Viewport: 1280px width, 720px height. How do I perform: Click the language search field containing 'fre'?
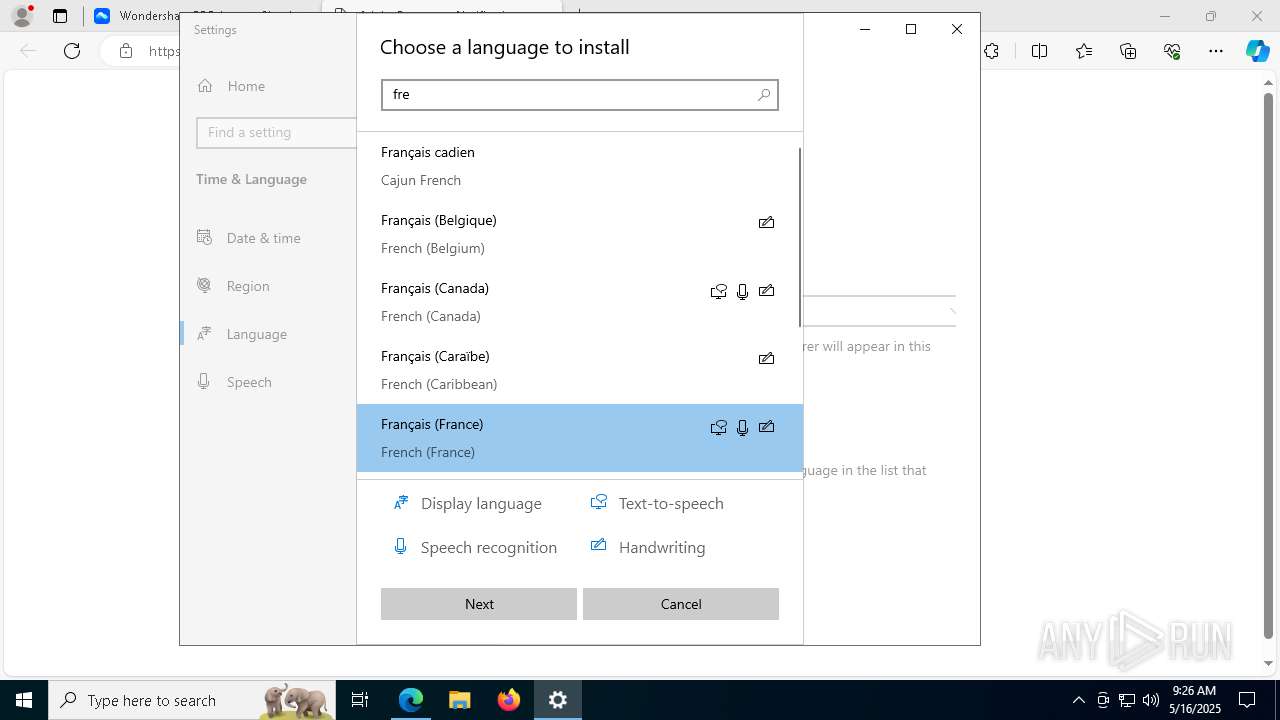point(580,95)
